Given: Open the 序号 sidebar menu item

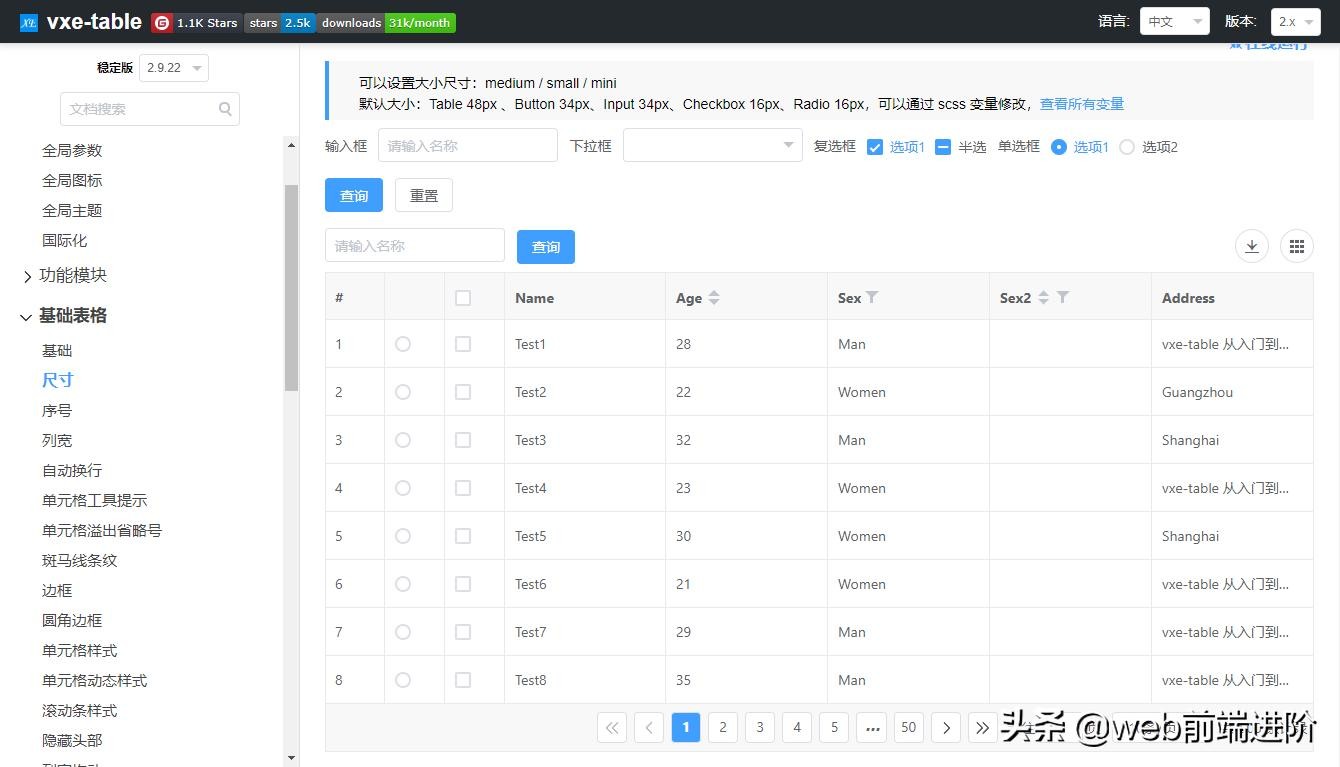Looking at the screenshot, I should click(x=57, y=410).
